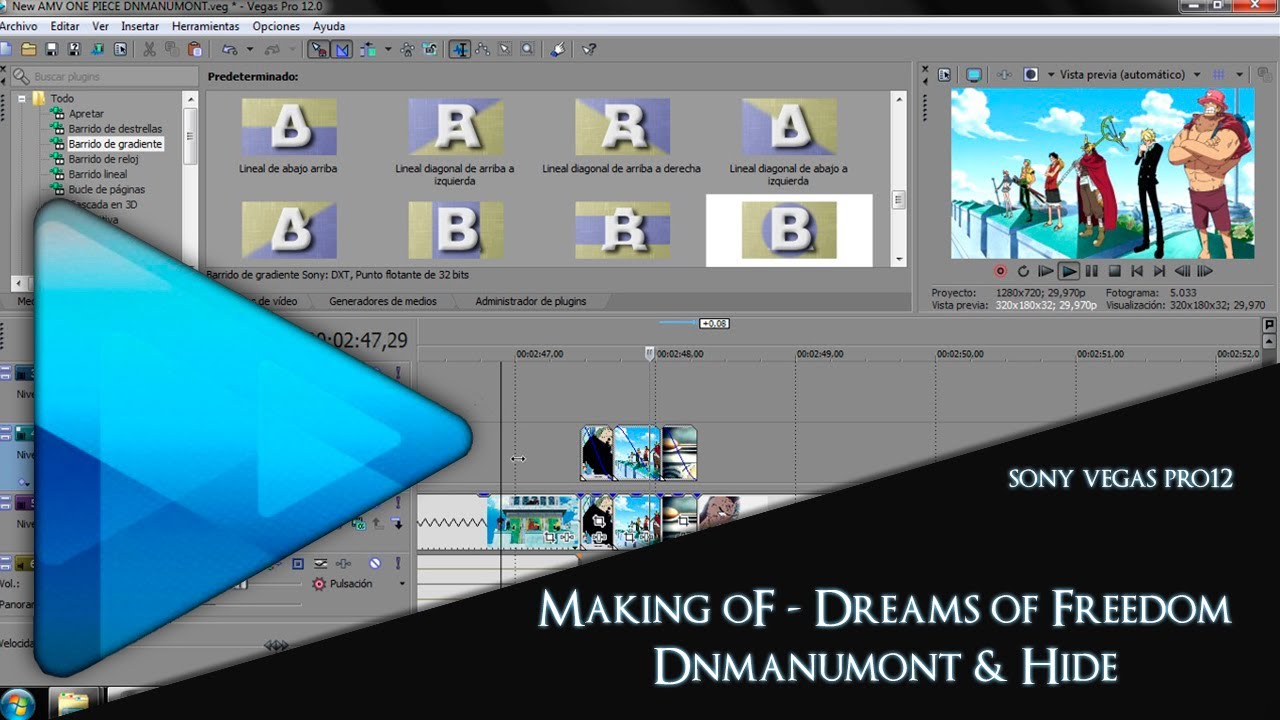This screenshot has width=1280, height=720.
Task: Click the Buscar plugins search field
Action: (x=105, y=76)
